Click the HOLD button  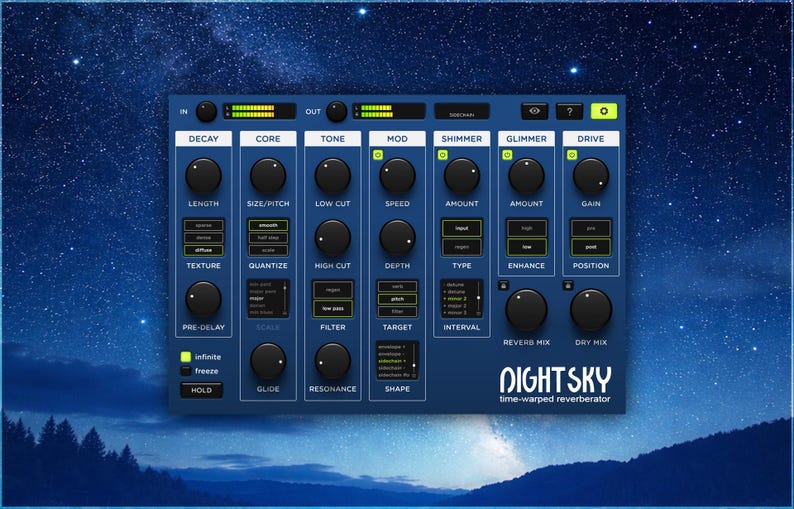click(x=202, y=390)
